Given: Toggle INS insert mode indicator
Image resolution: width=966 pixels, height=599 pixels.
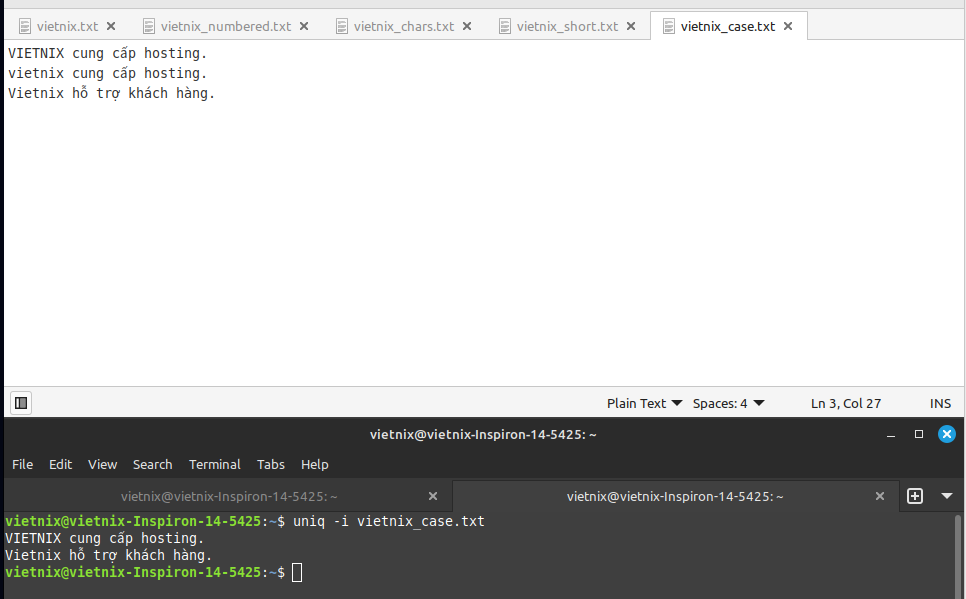Looking at the screenshot, I should coord(940,403).
